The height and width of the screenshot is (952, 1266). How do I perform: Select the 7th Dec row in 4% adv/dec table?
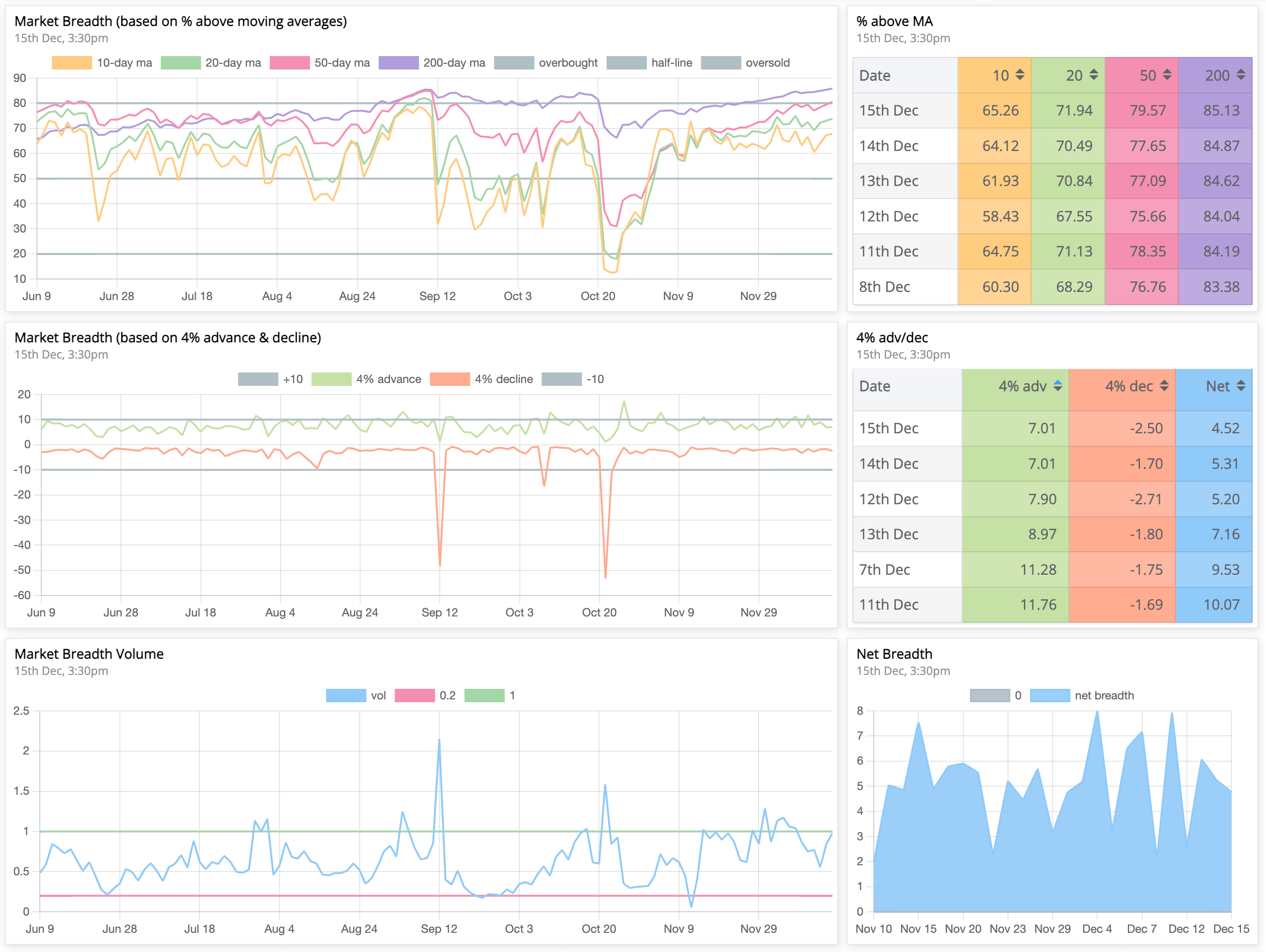pos(1053,569)
